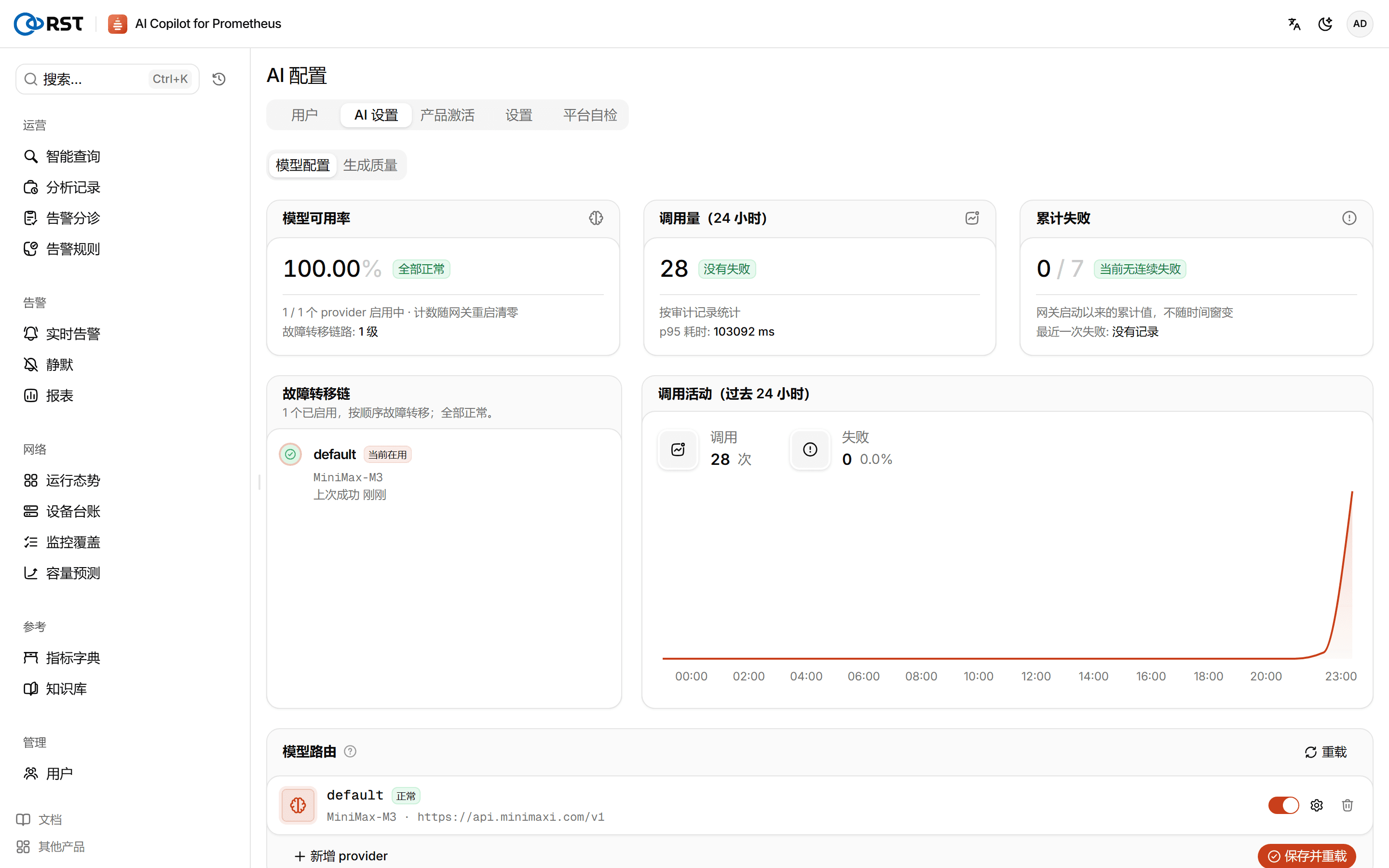Go to 静默 page
The height and width of the screenshot is (868, 1389).
[x=49, y=365]
